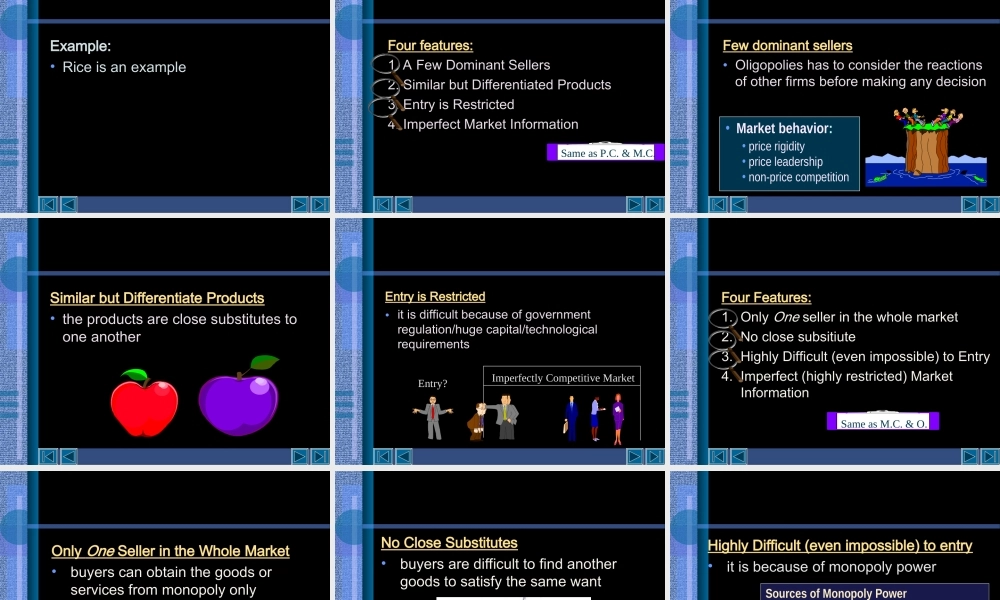
Task: Click the 'Same as M.C. & O.' button
Action: [x=883, y=422]
